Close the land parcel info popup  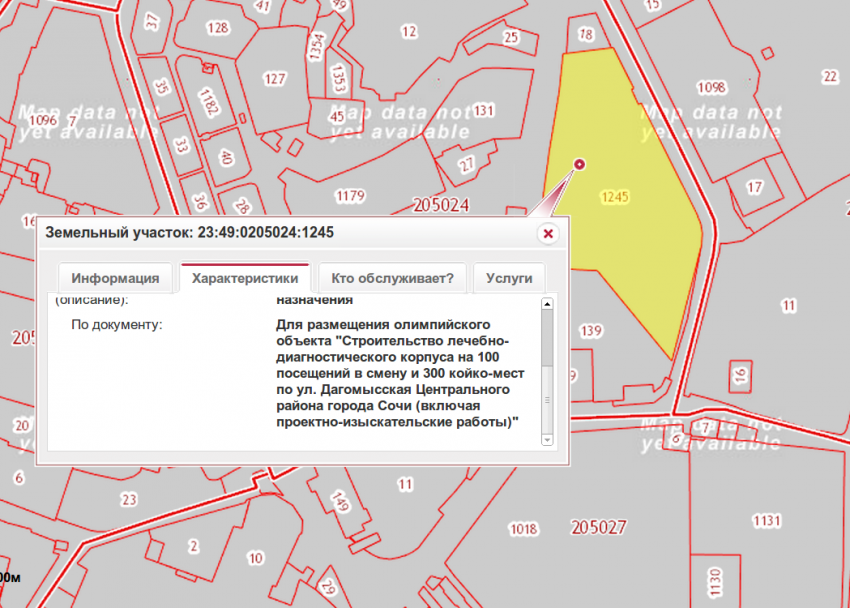547,234
